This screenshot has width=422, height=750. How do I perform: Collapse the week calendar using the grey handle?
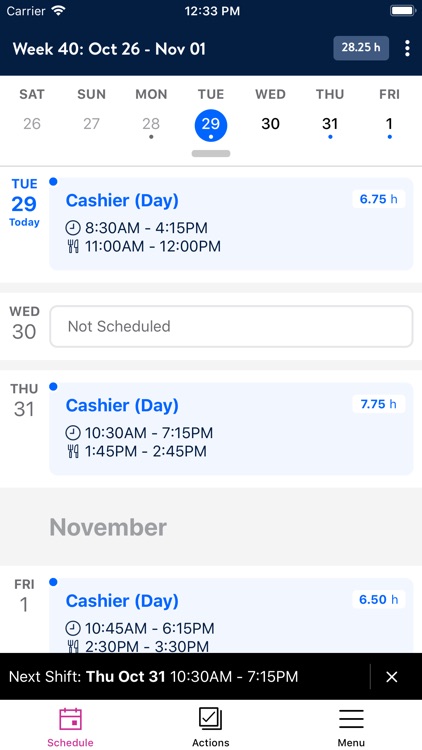[x=211, y=154]
